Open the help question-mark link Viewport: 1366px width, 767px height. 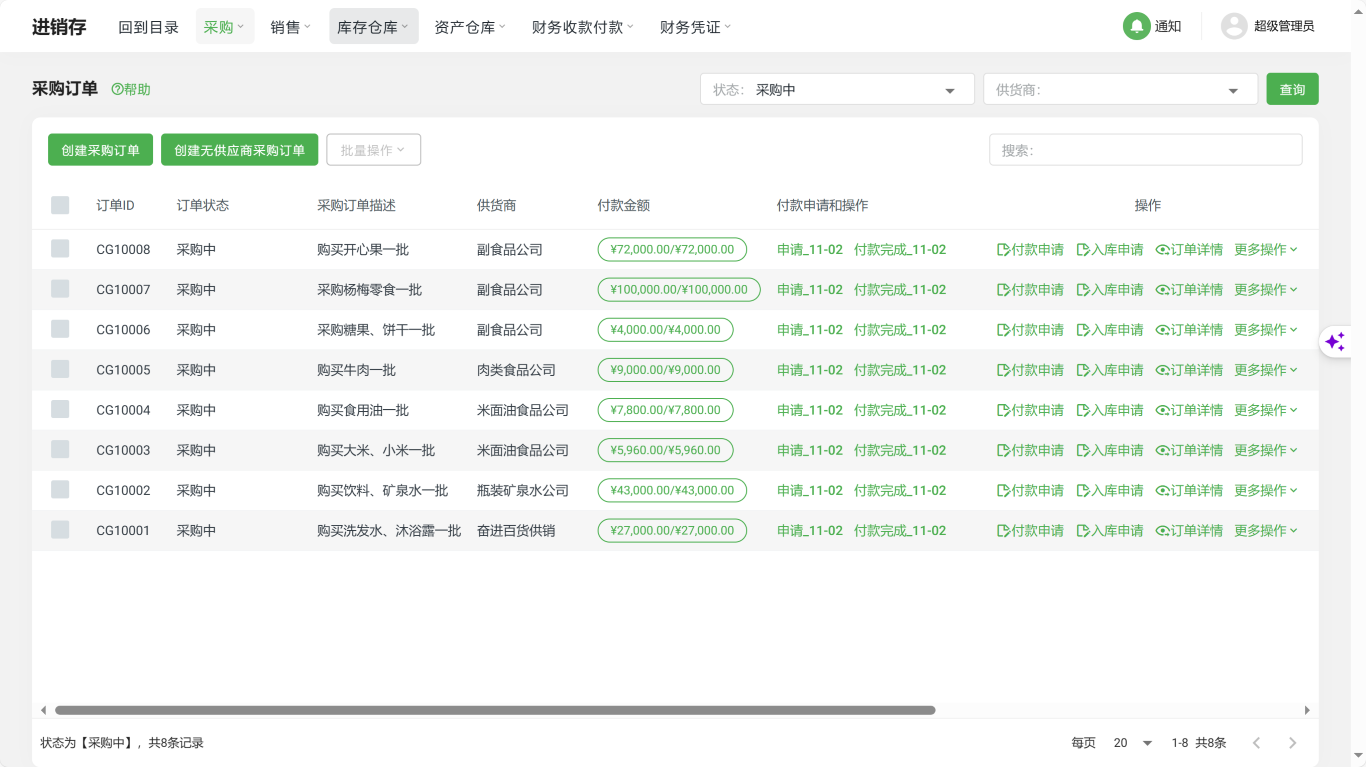point(131,89)
